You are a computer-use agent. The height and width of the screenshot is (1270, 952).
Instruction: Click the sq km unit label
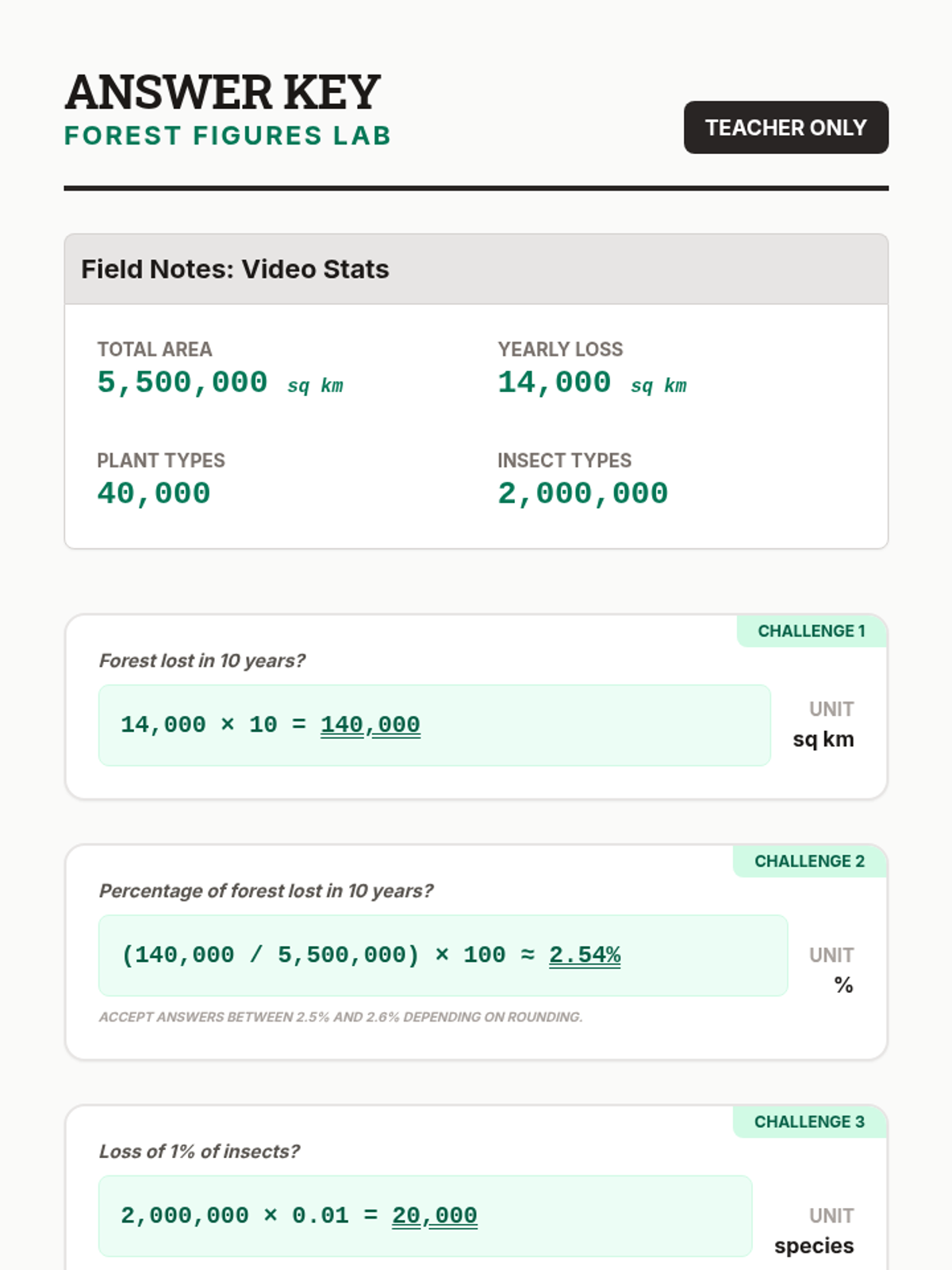click(x=823, y=739)
